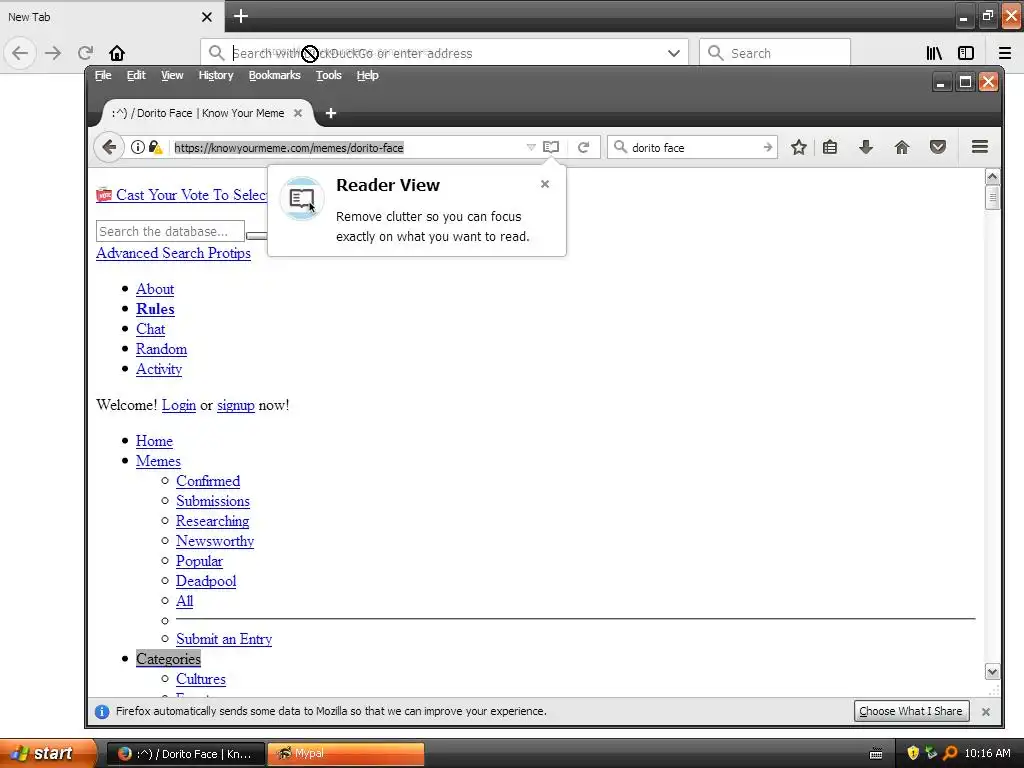Go back in background Firefox window
The image size is (1024, 768).
click(20, 53)
